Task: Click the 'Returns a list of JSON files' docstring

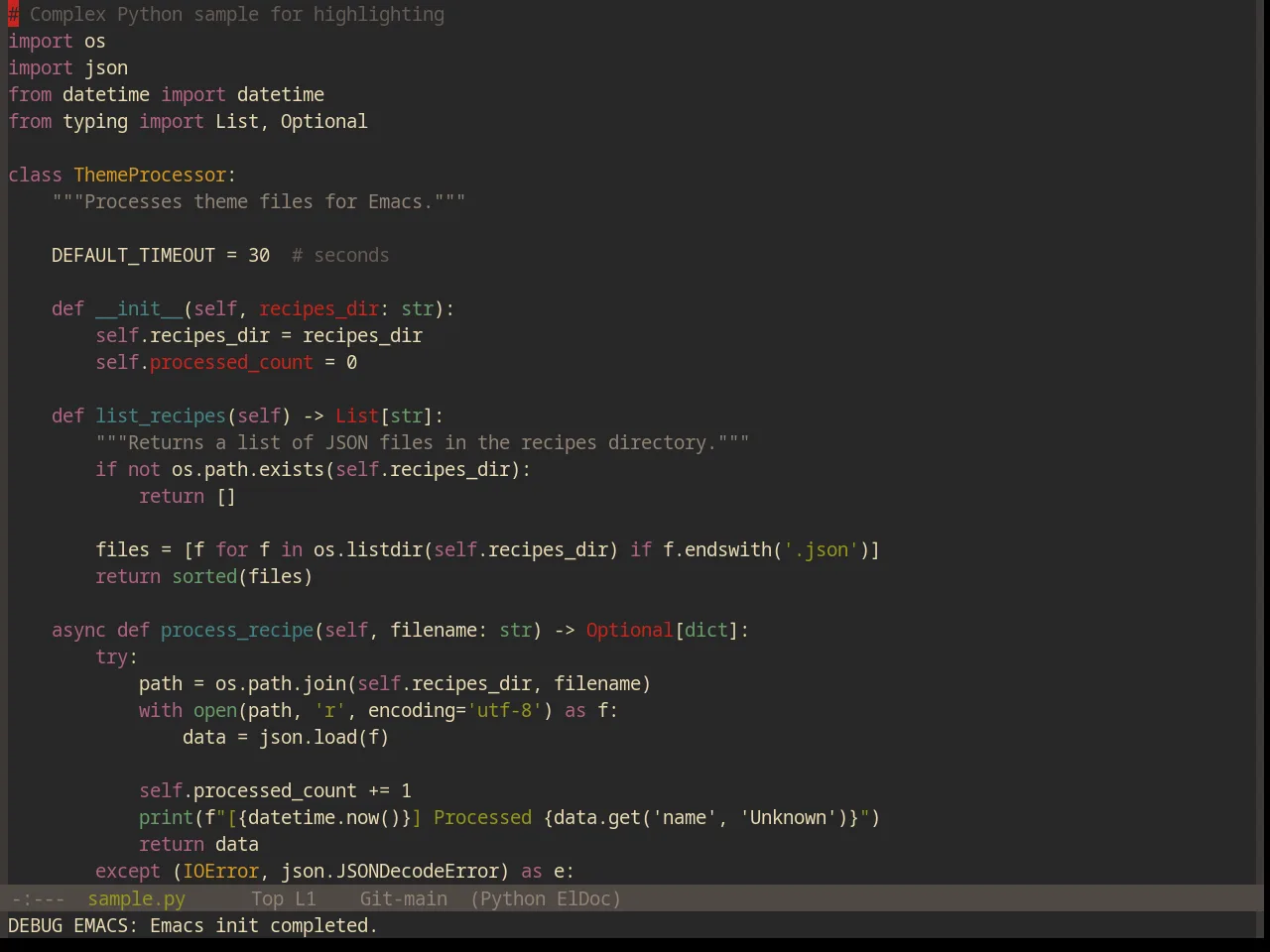Action: (x=422, y=443)
